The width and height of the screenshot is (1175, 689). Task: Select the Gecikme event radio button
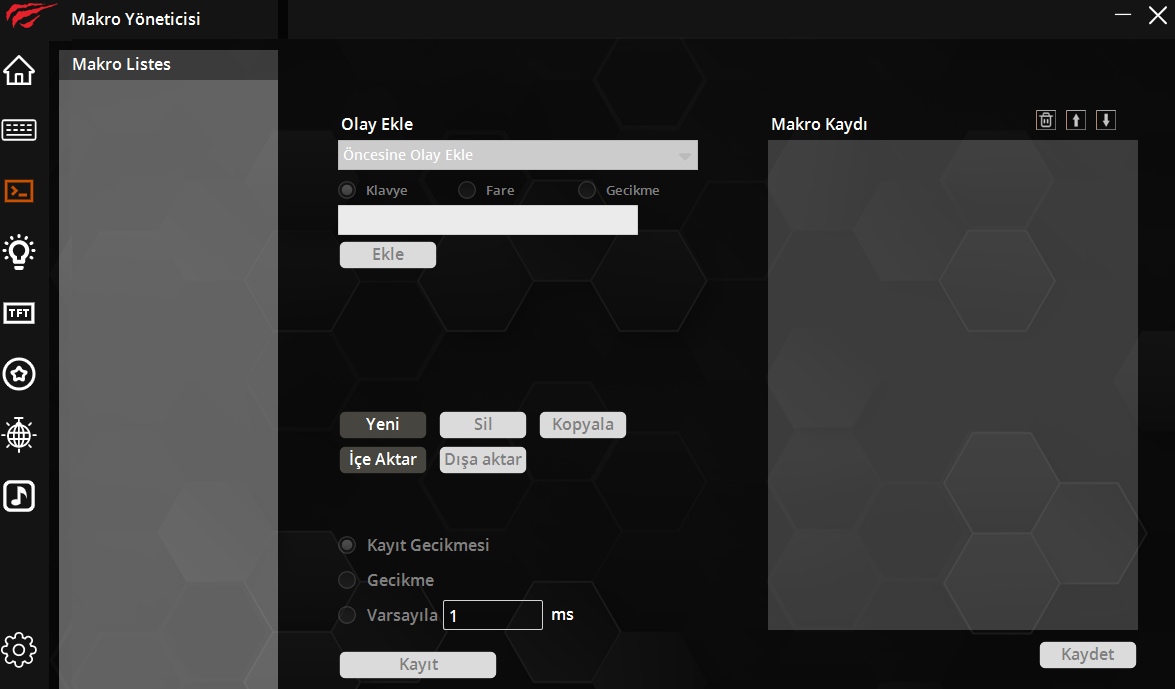pyautogui.click(x=587, y=190)
